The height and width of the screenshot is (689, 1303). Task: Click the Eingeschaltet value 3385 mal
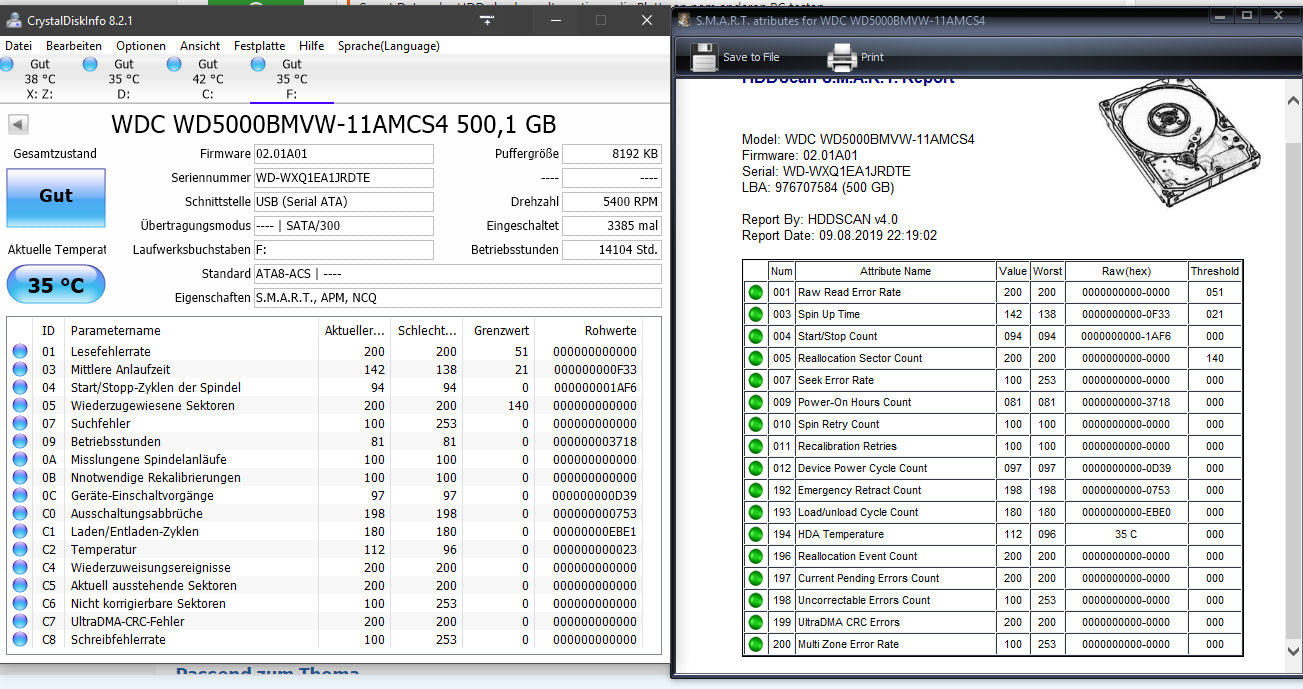(611, 226)
